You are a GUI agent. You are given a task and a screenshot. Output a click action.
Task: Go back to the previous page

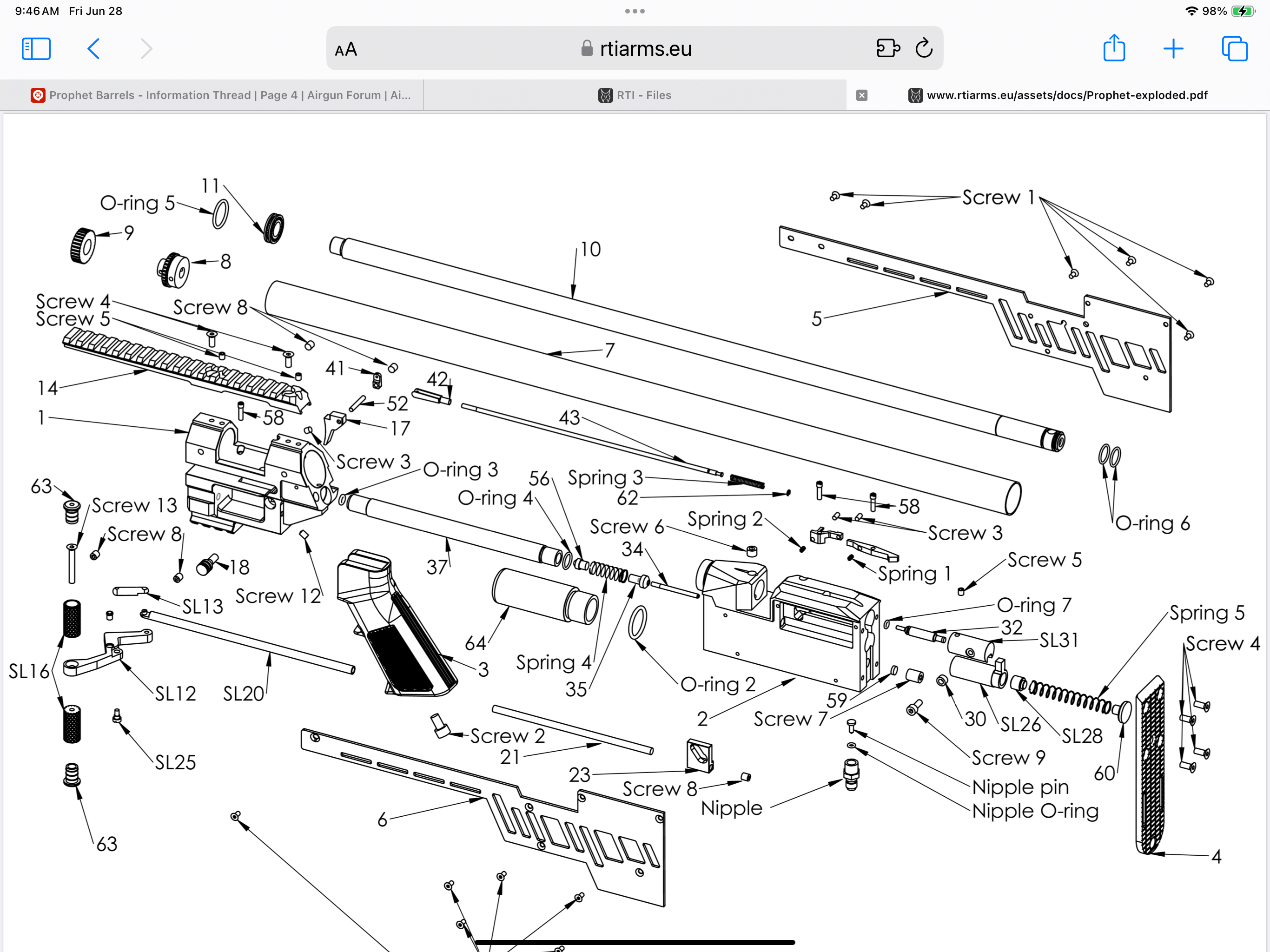[93, 49]
